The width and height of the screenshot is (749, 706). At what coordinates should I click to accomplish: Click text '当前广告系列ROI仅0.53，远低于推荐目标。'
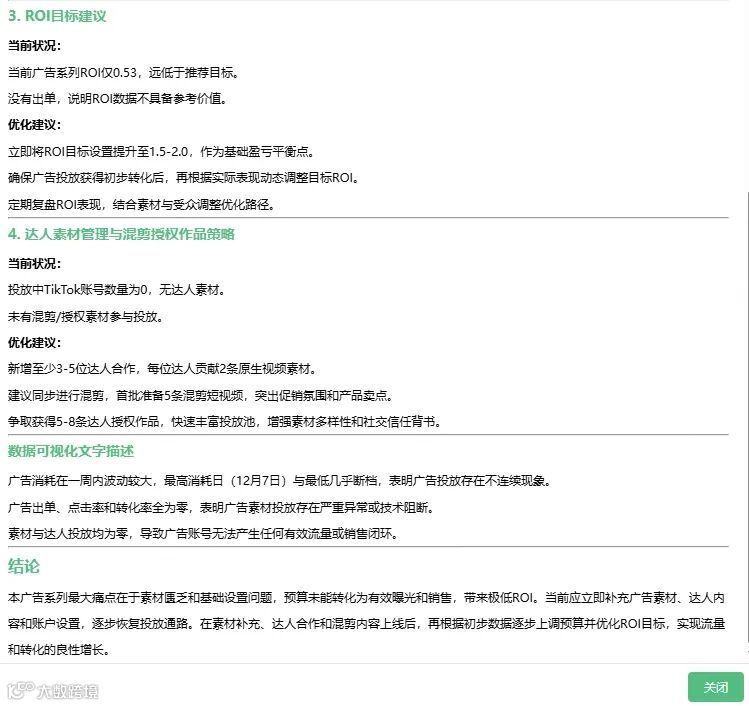click(123, 73)
